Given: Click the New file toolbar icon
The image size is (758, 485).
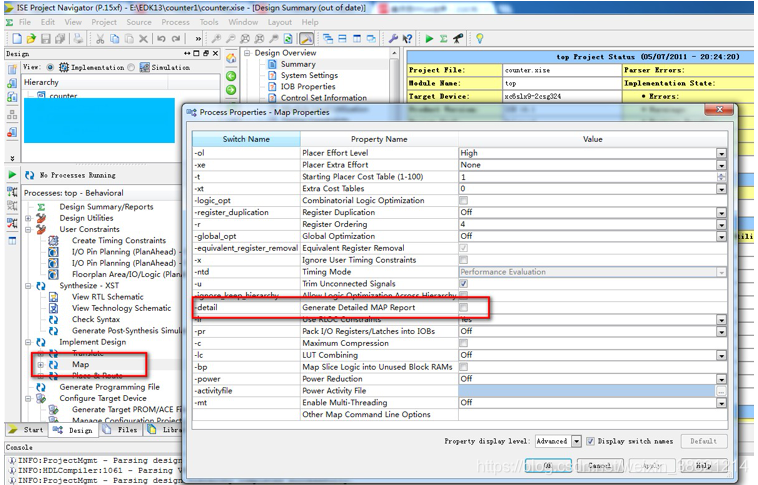Looking at the screenshot, I should 17,39.
